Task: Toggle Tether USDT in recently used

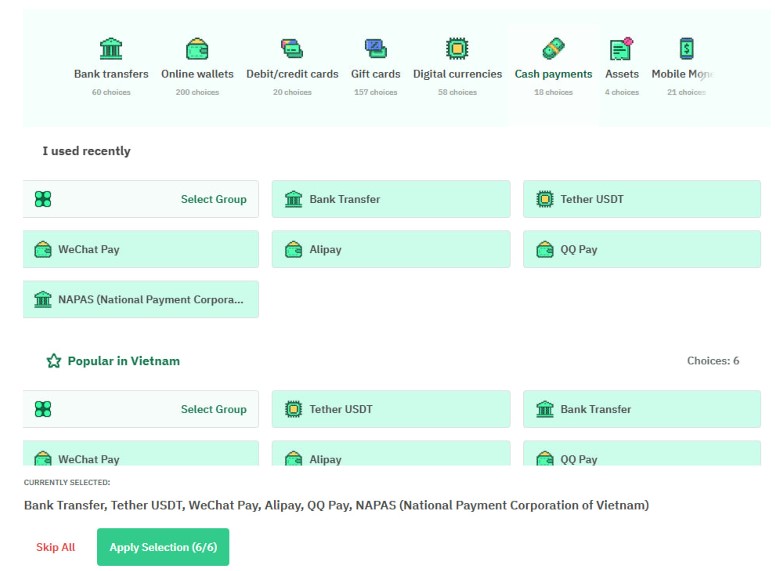Action: [642, 199]
